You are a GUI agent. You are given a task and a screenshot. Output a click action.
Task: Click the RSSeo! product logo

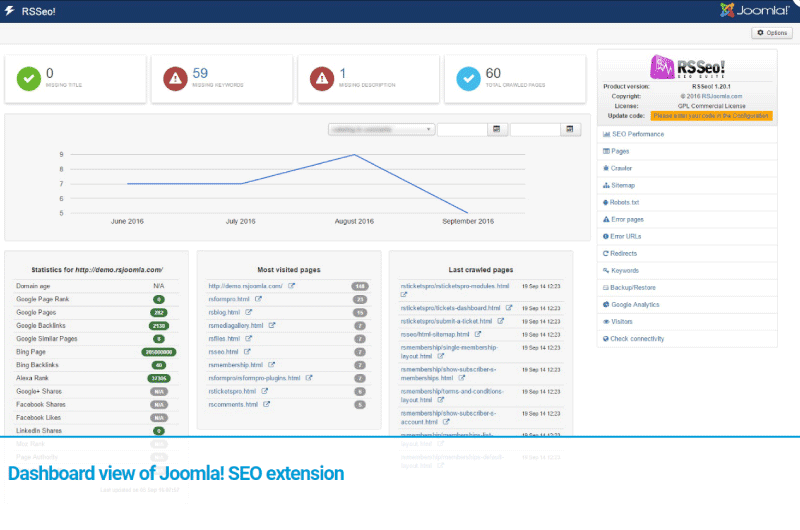click(687, 67)
